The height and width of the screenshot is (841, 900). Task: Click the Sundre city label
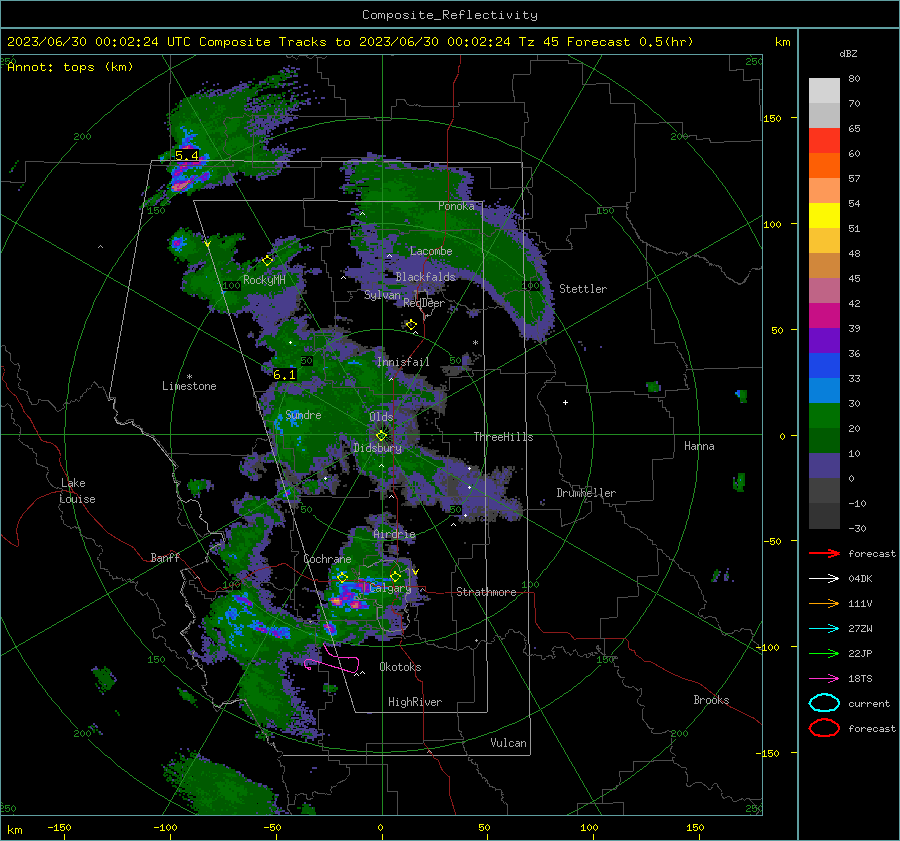click(x=303, y=415)
